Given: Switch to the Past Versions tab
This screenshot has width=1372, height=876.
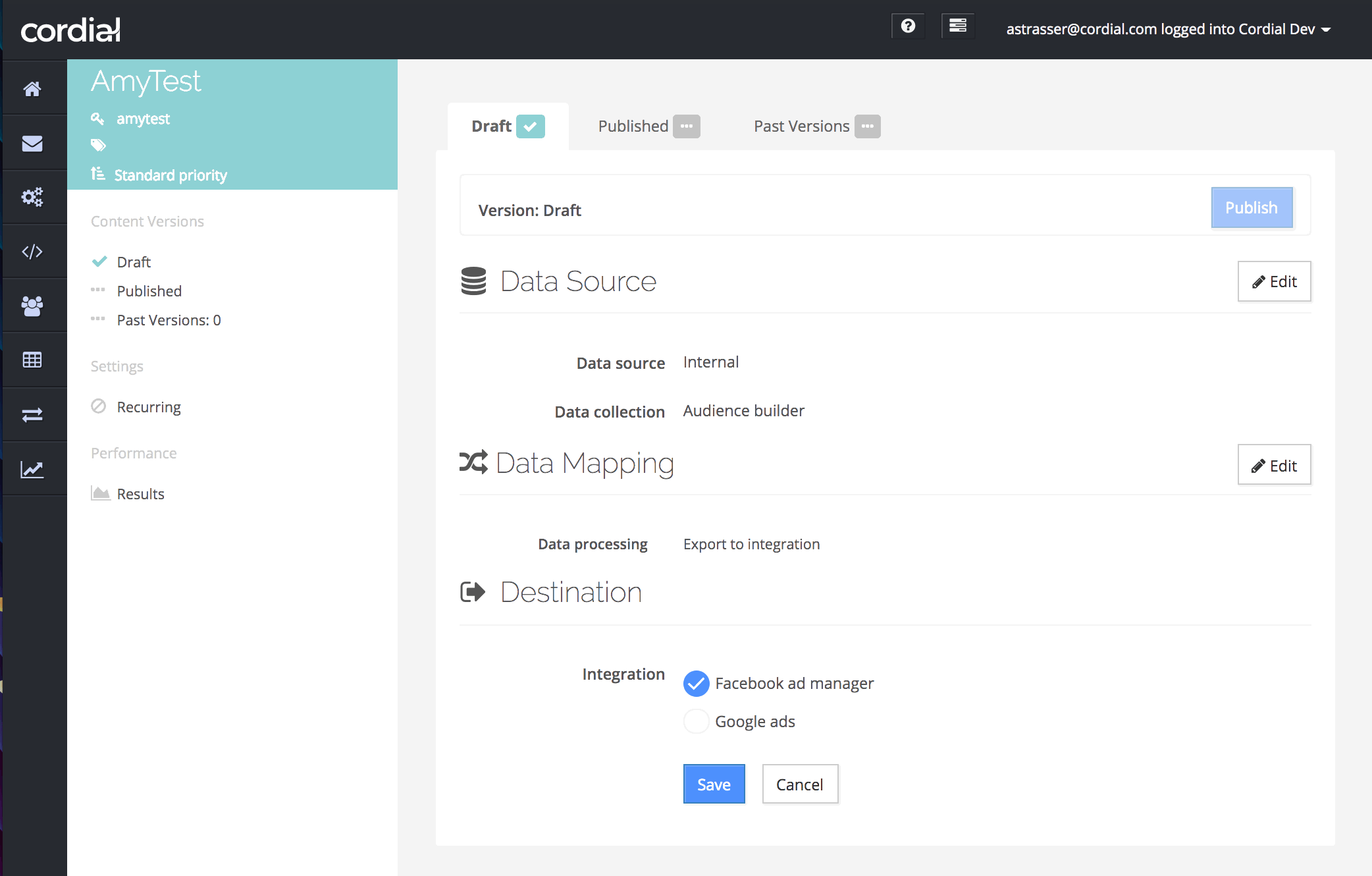Looking at the screenshot, I should 817,126.
